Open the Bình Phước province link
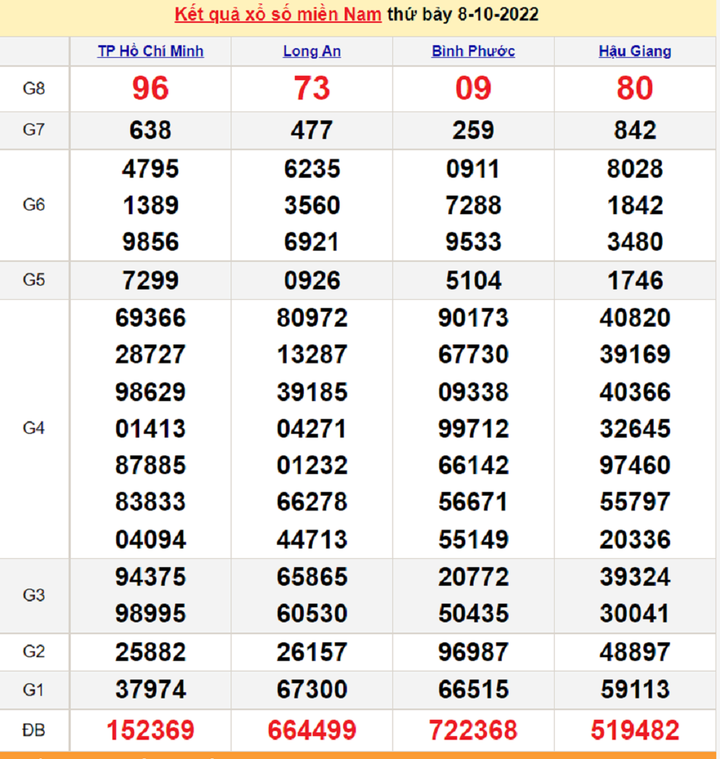Image resolution: width=720 pixels, height=759 pixels. (473, 51)
